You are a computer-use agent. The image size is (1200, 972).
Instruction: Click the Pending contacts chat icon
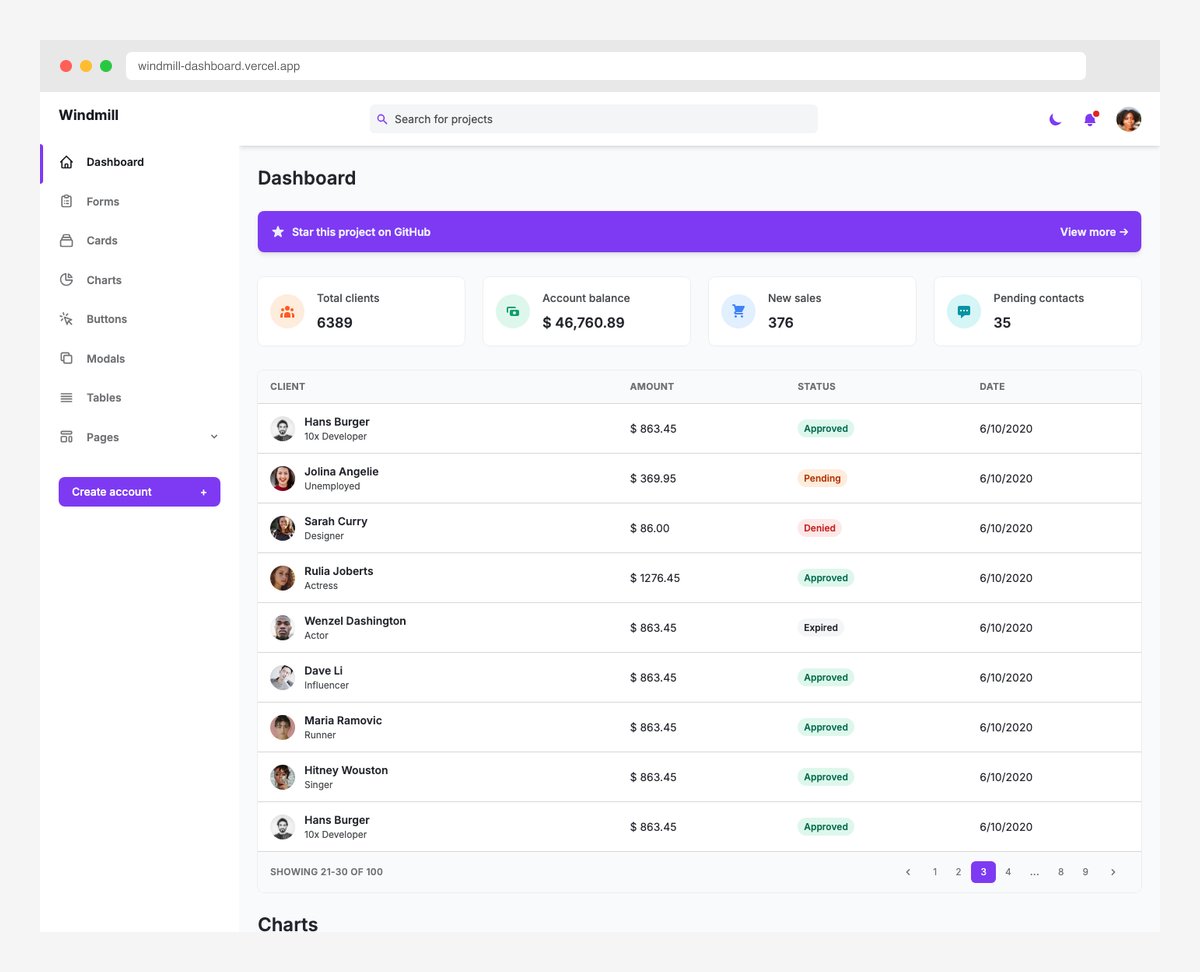coord(963,311)
